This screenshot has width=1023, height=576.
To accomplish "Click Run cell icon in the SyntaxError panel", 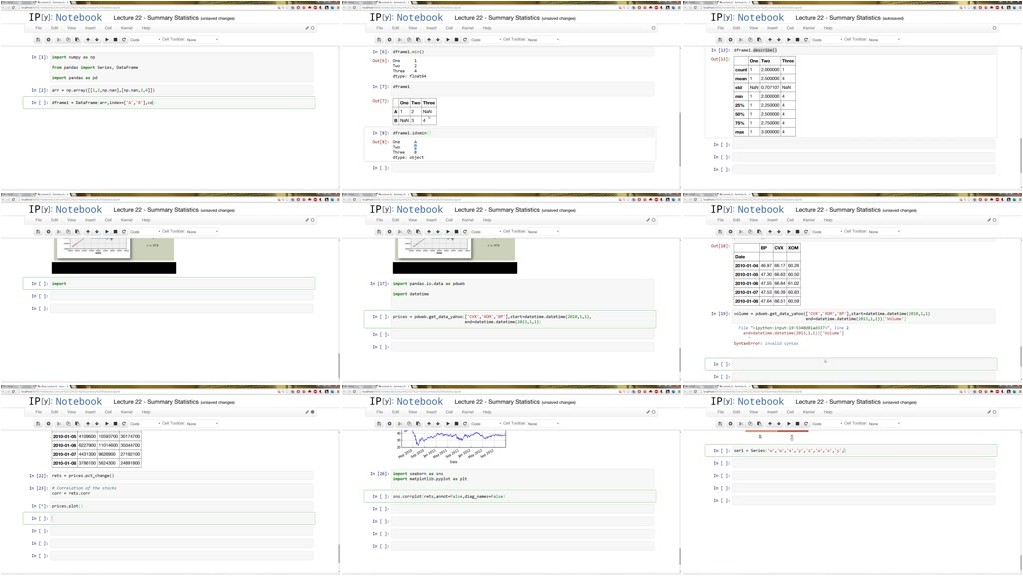I will point(789,231).
